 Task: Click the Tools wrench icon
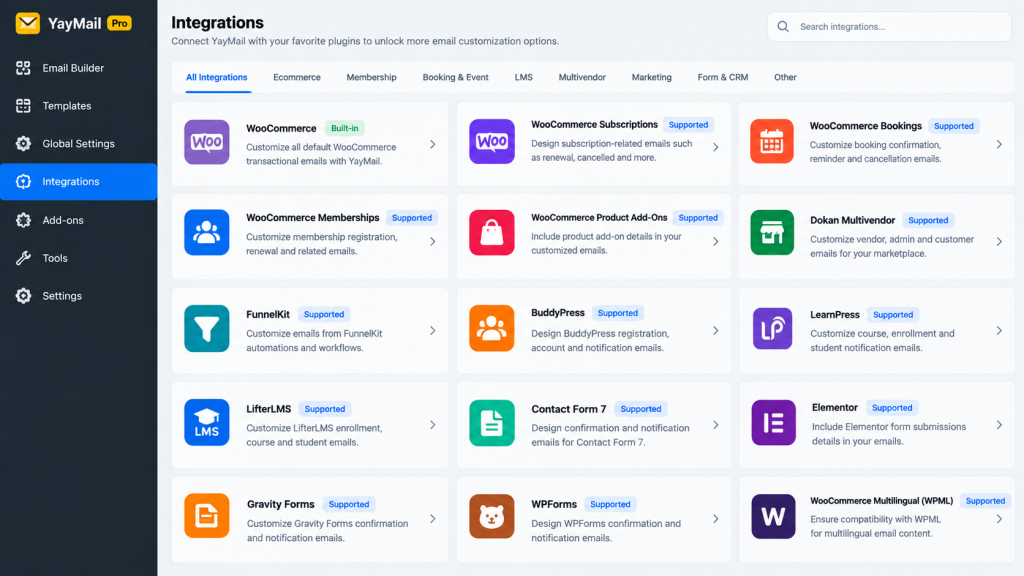click(24, 258)
